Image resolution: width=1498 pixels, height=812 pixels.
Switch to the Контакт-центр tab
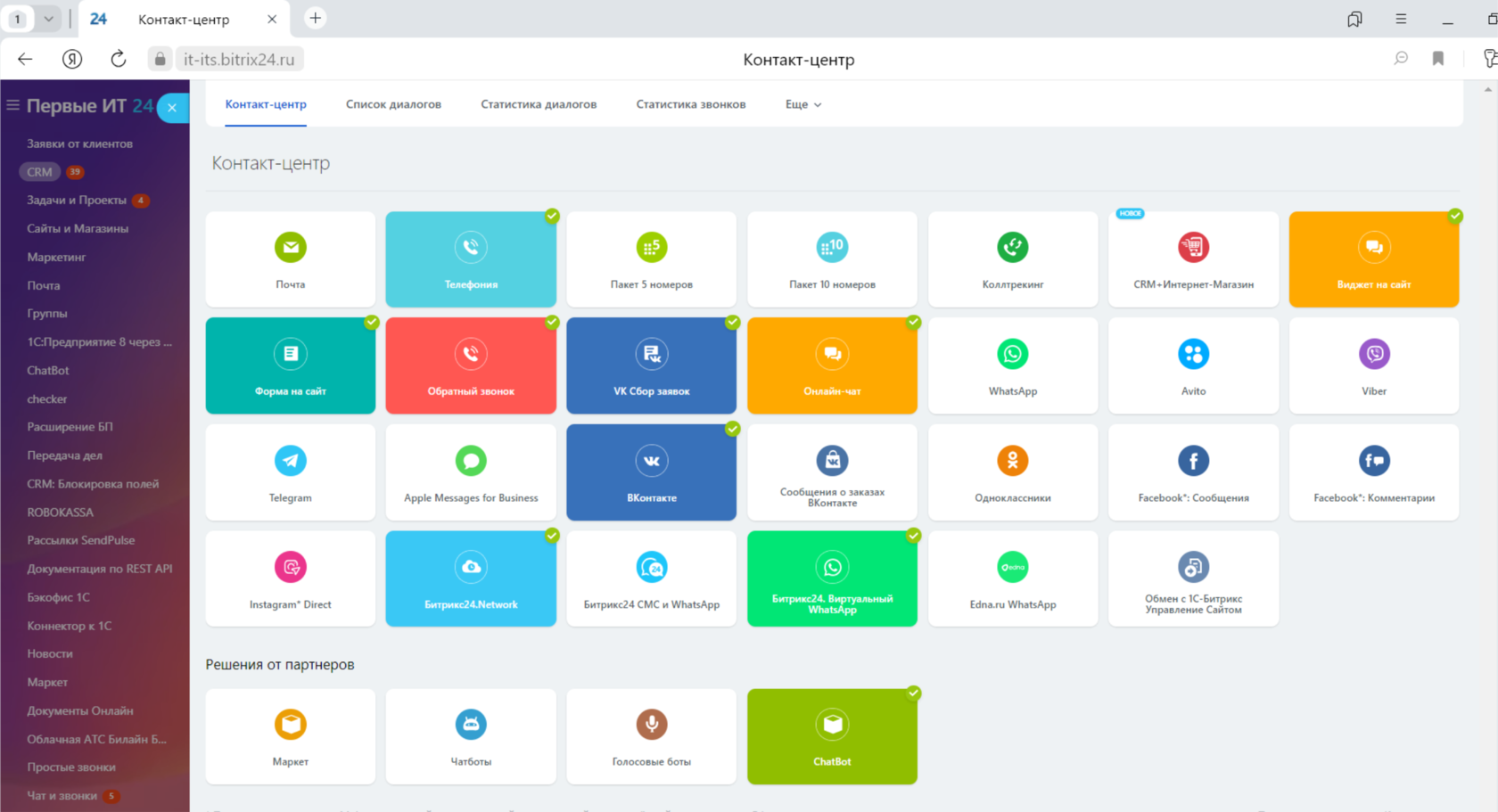(x=266, y=104)
